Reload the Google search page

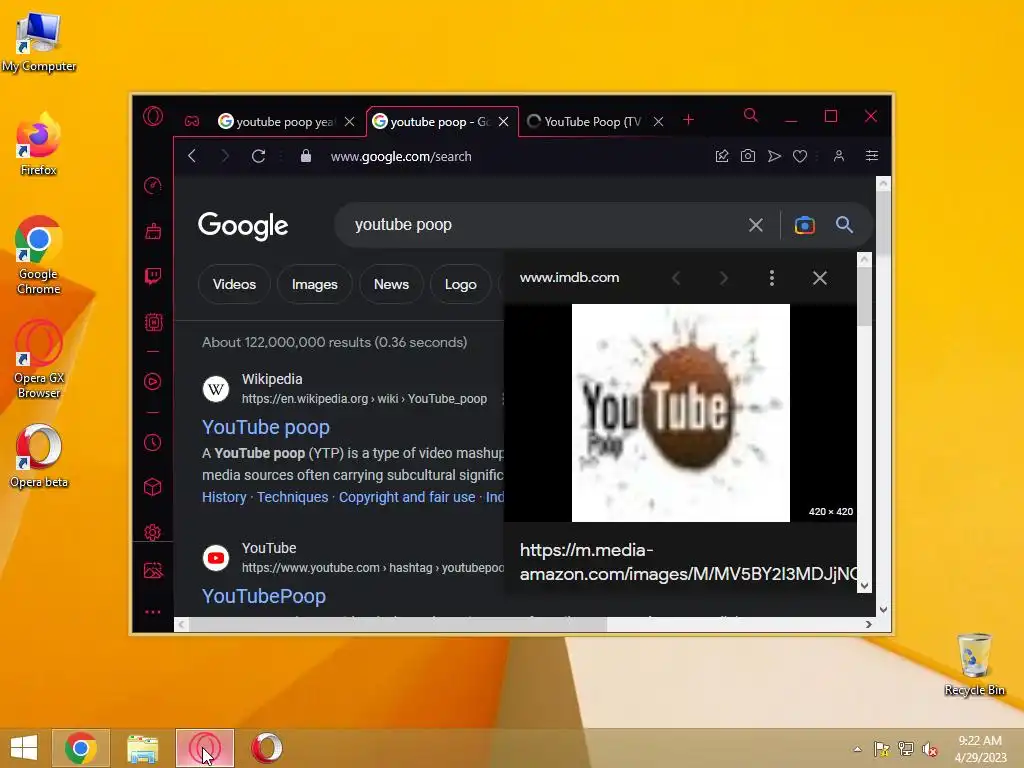point(259,156)
